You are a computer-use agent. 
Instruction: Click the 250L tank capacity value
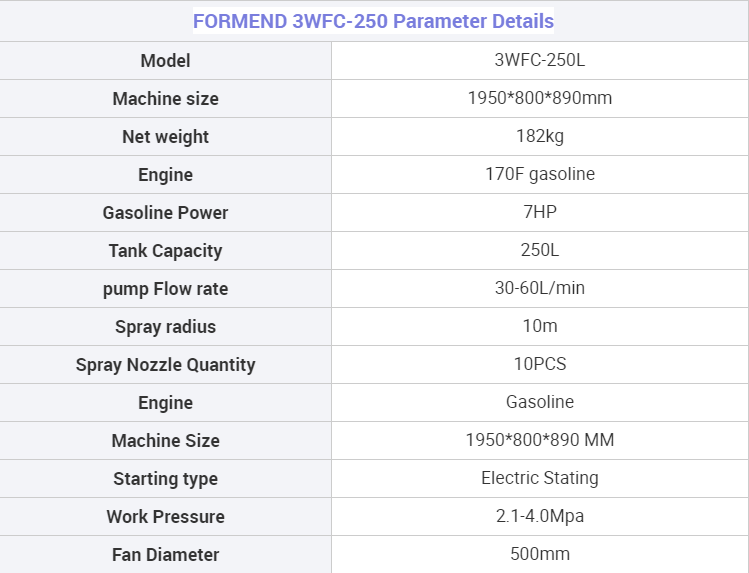[x=540, y=250]
